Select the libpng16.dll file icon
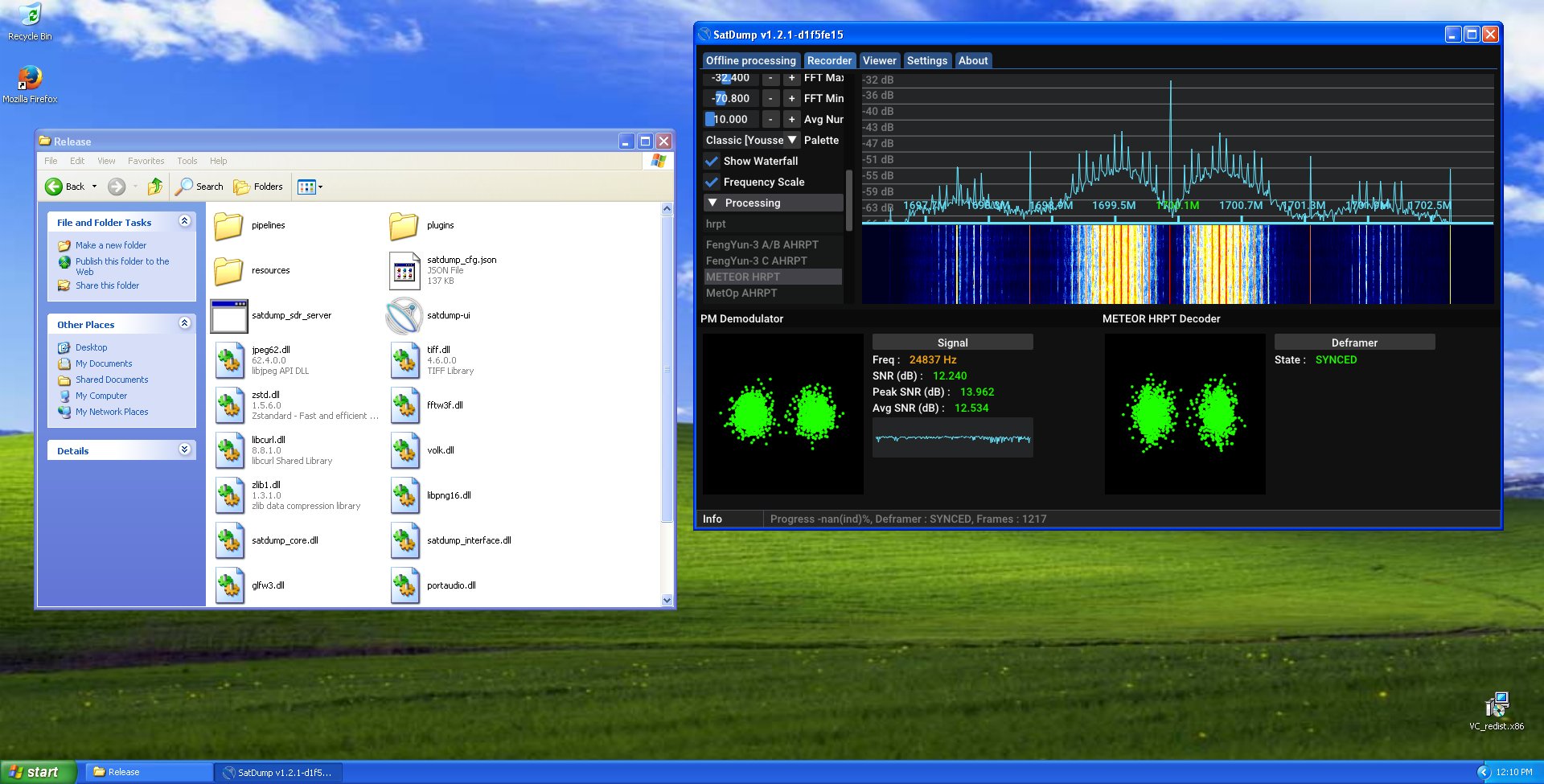Image resolution: width=1544 pixels, height=784 pixels. point(404,496)
